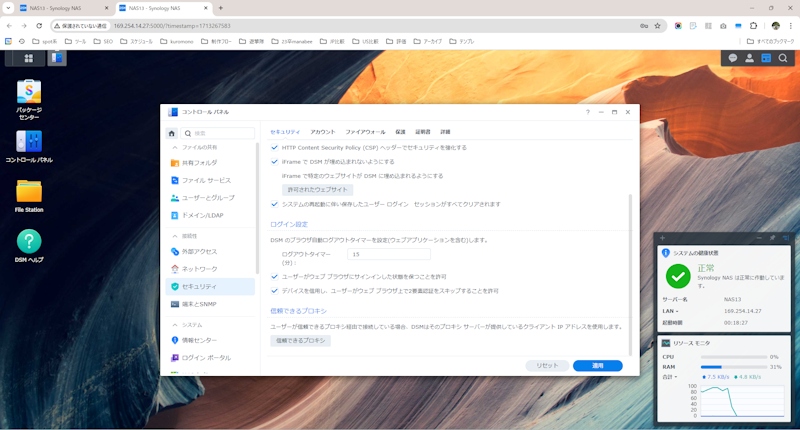Open the DSM user options person icon
Screen dimensions: 800x430
point(749,58)
